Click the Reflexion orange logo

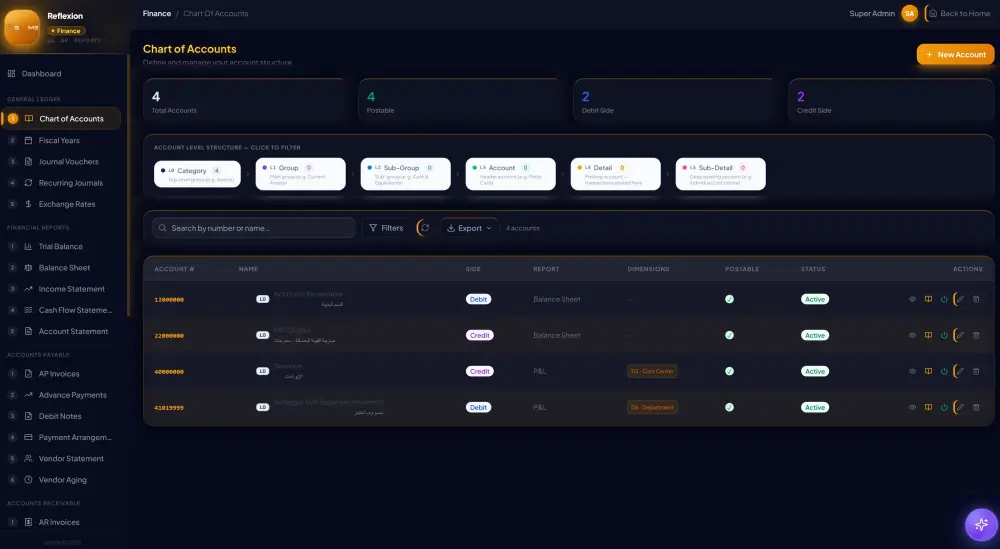click(22, 27)
